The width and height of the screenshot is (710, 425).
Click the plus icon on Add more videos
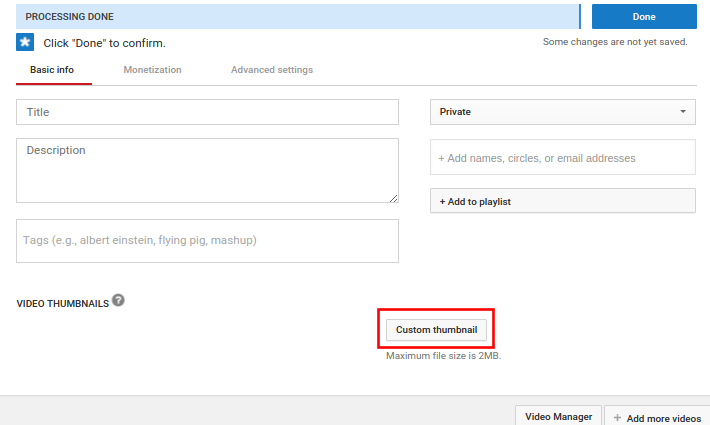click(617, 418)
